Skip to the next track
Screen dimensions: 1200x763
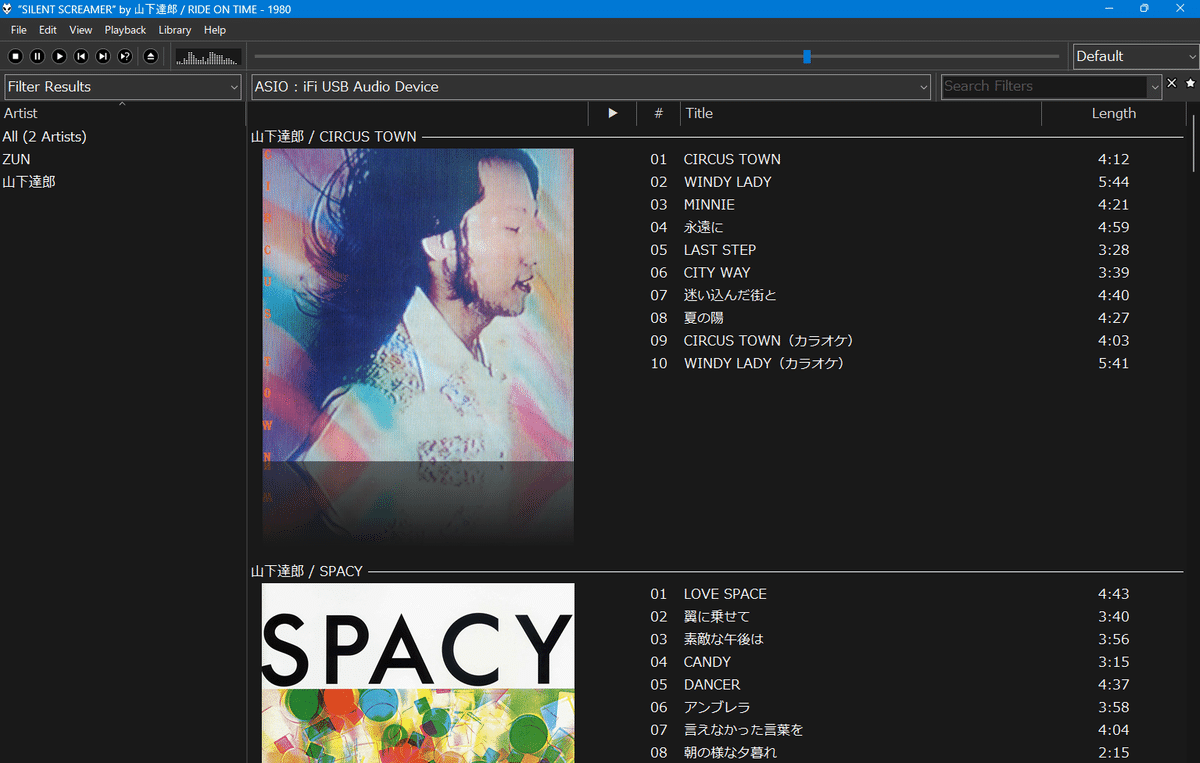pos(103,57)
